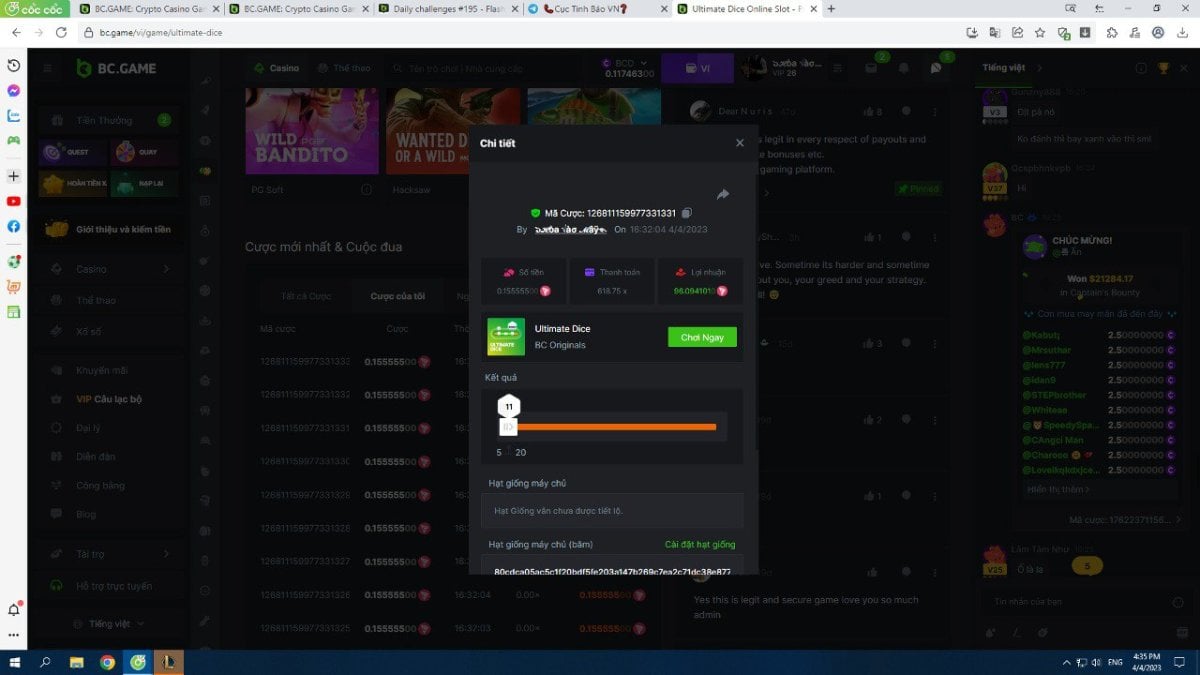This screenshot has height=675, width=1200.
Task: Open the browser extensions puzzle icon
Action: 1112,32
